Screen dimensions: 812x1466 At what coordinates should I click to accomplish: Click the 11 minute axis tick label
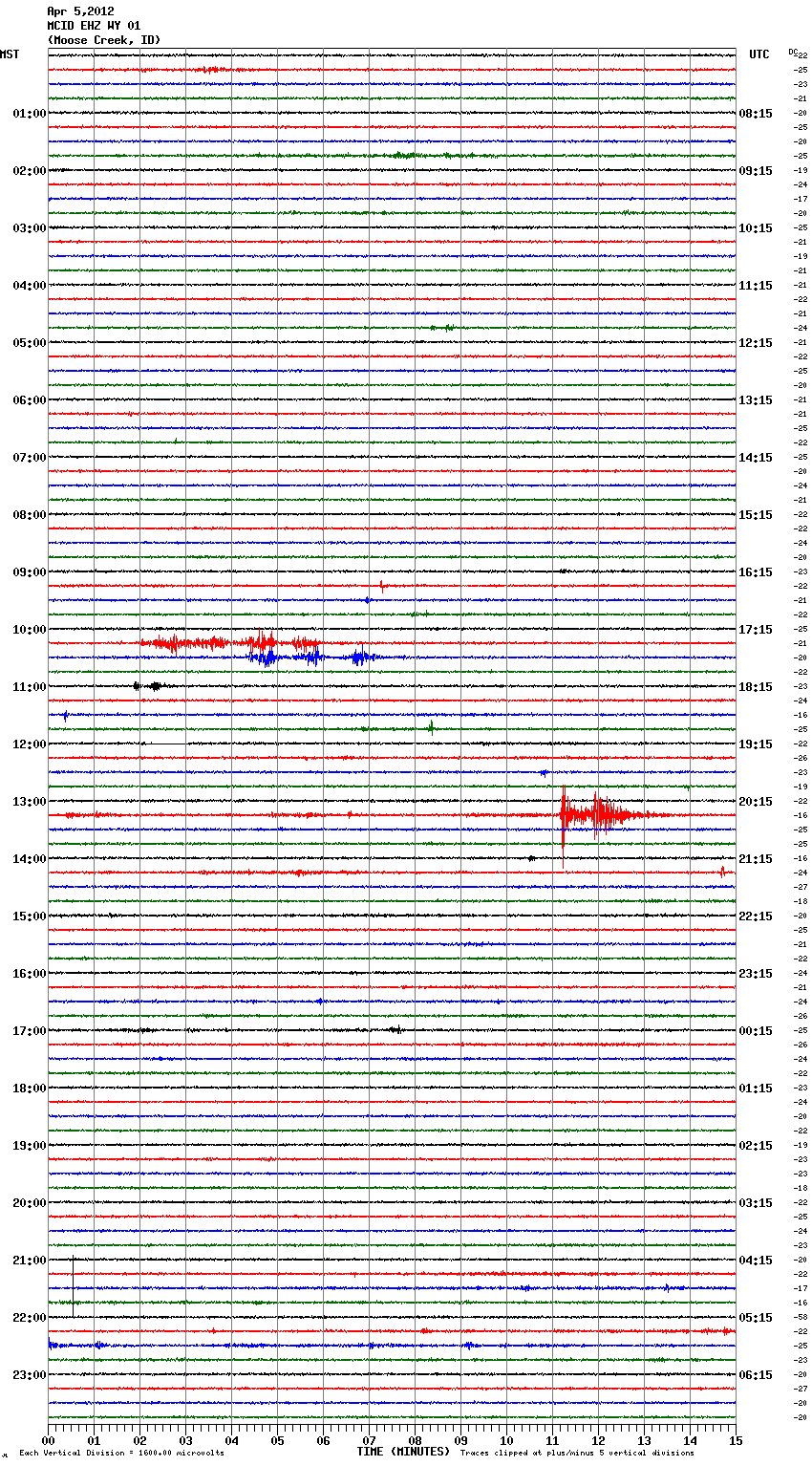(x=552, y=1440)
